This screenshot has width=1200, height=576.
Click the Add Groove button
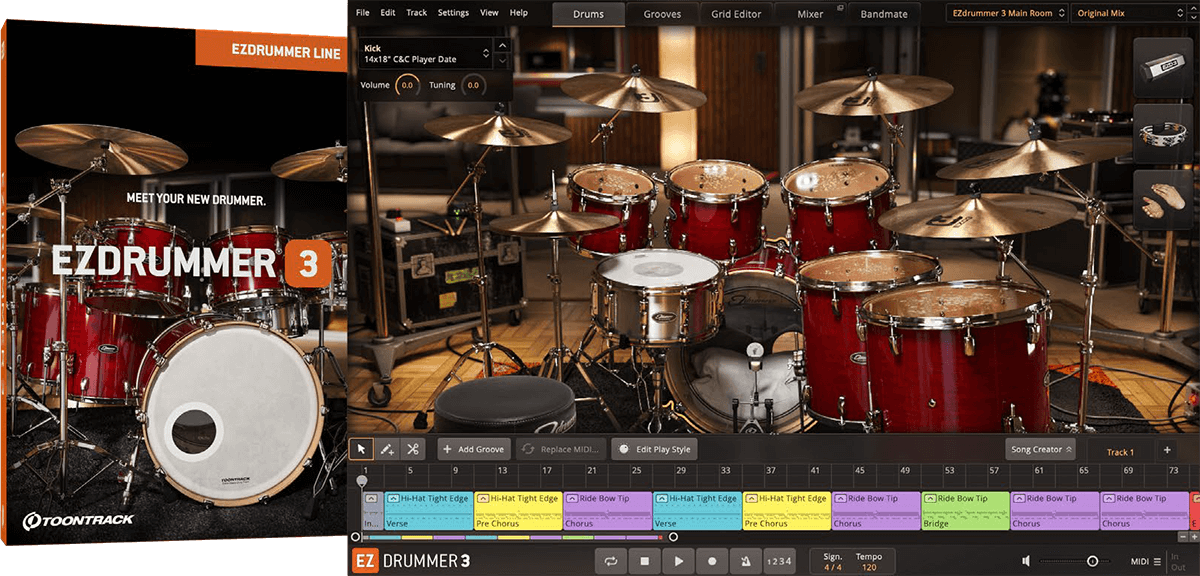(474, 448)
